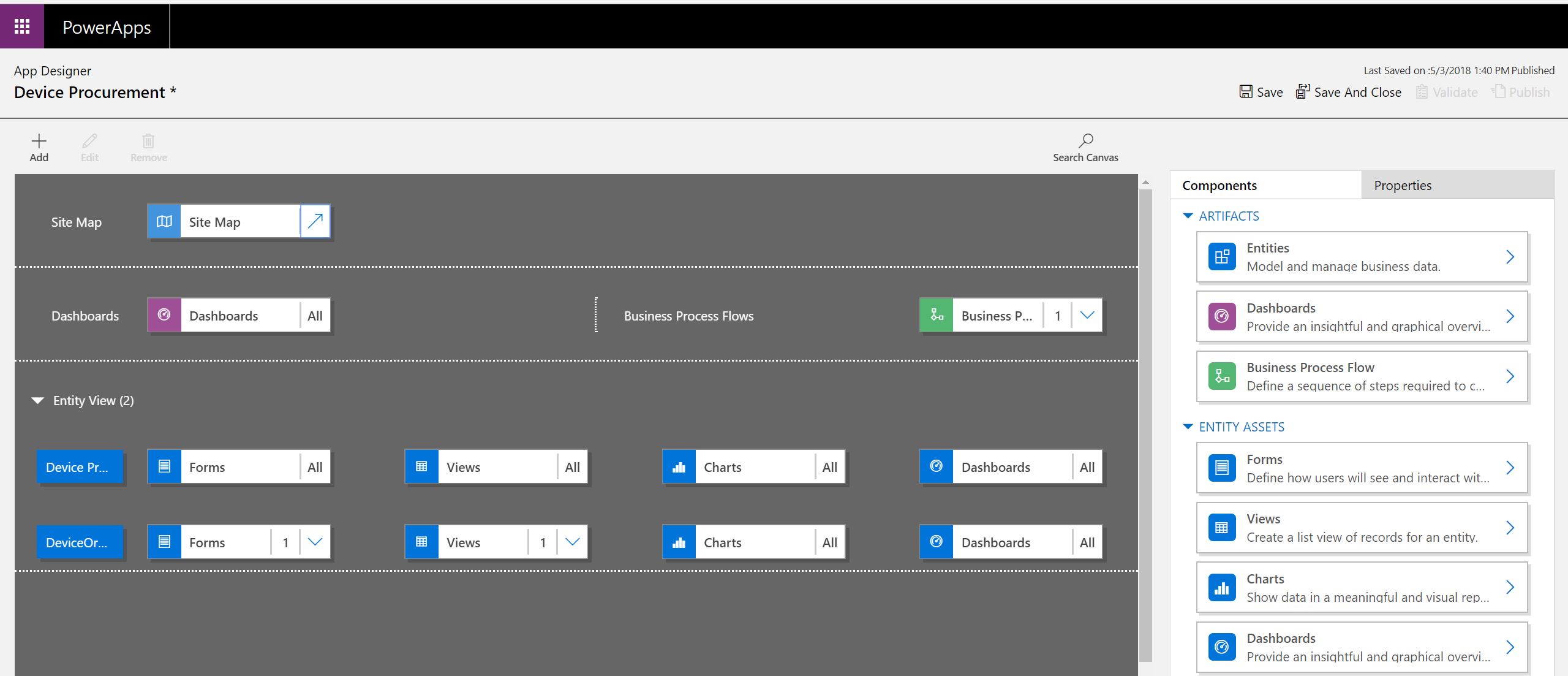The width and height of the screenshot is (1568, 676).
Task: Select the Charts entity asset icon
Action: (x=1222, y=587)
